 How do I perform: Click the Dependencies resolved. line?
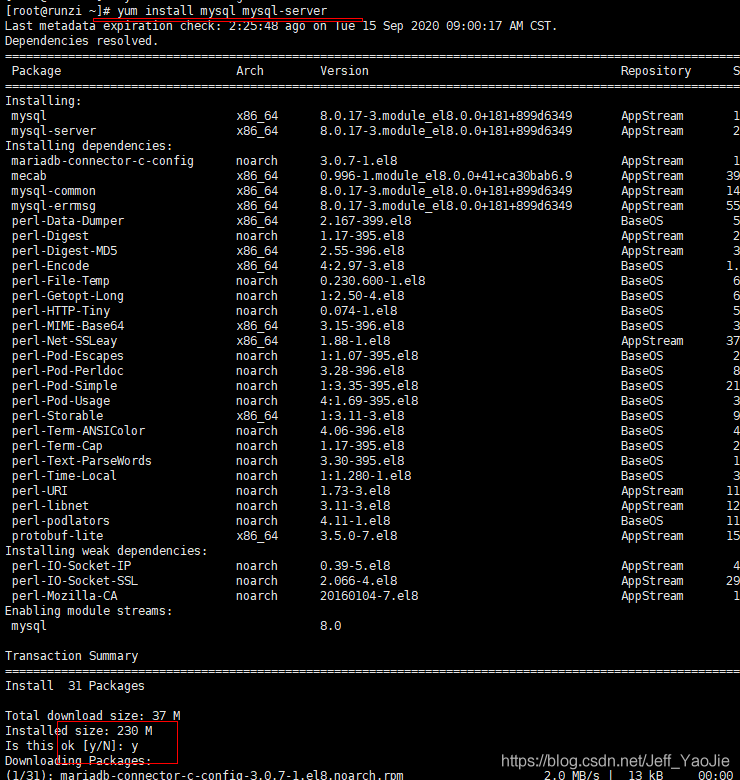click(x=82, y=41)
